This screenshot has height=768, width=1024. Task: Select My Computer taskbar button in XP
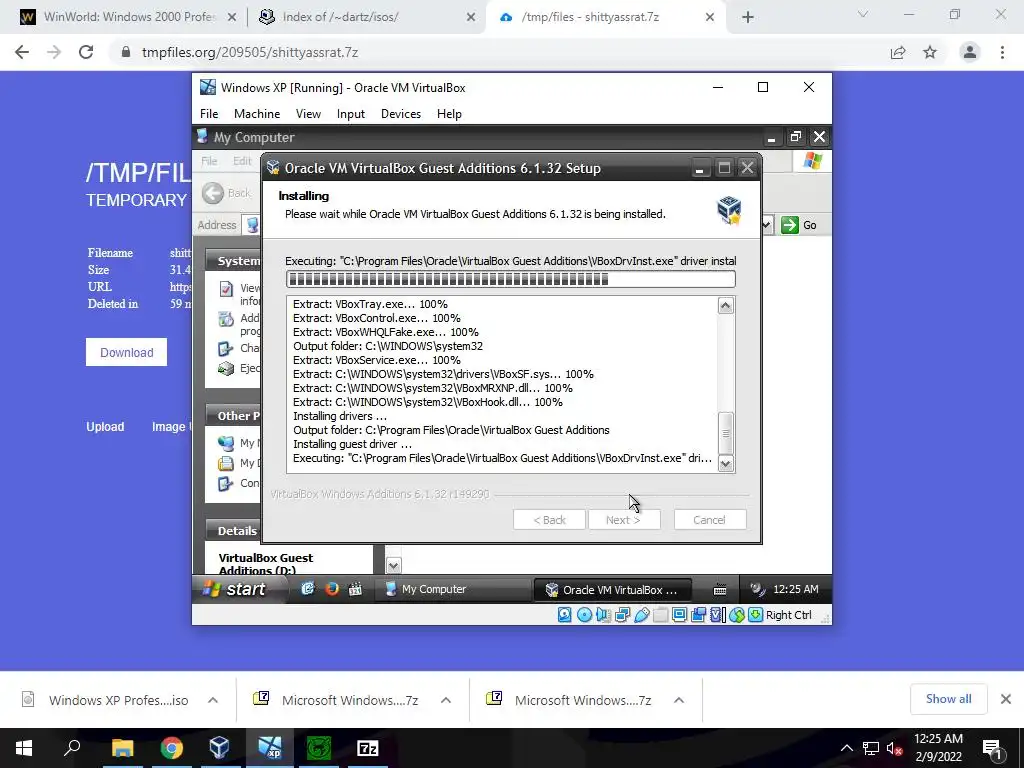(x=453, y=589)
